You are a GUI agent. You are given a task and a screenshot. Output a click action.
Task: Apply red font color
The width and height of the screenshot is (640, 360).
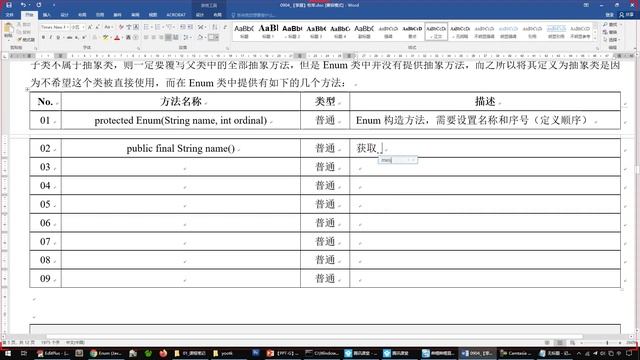point(117,38)
